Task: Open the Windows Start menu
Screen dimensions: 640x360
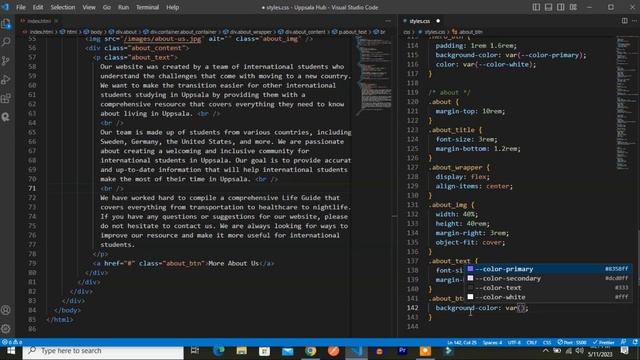Action: [x=11, y=351]
